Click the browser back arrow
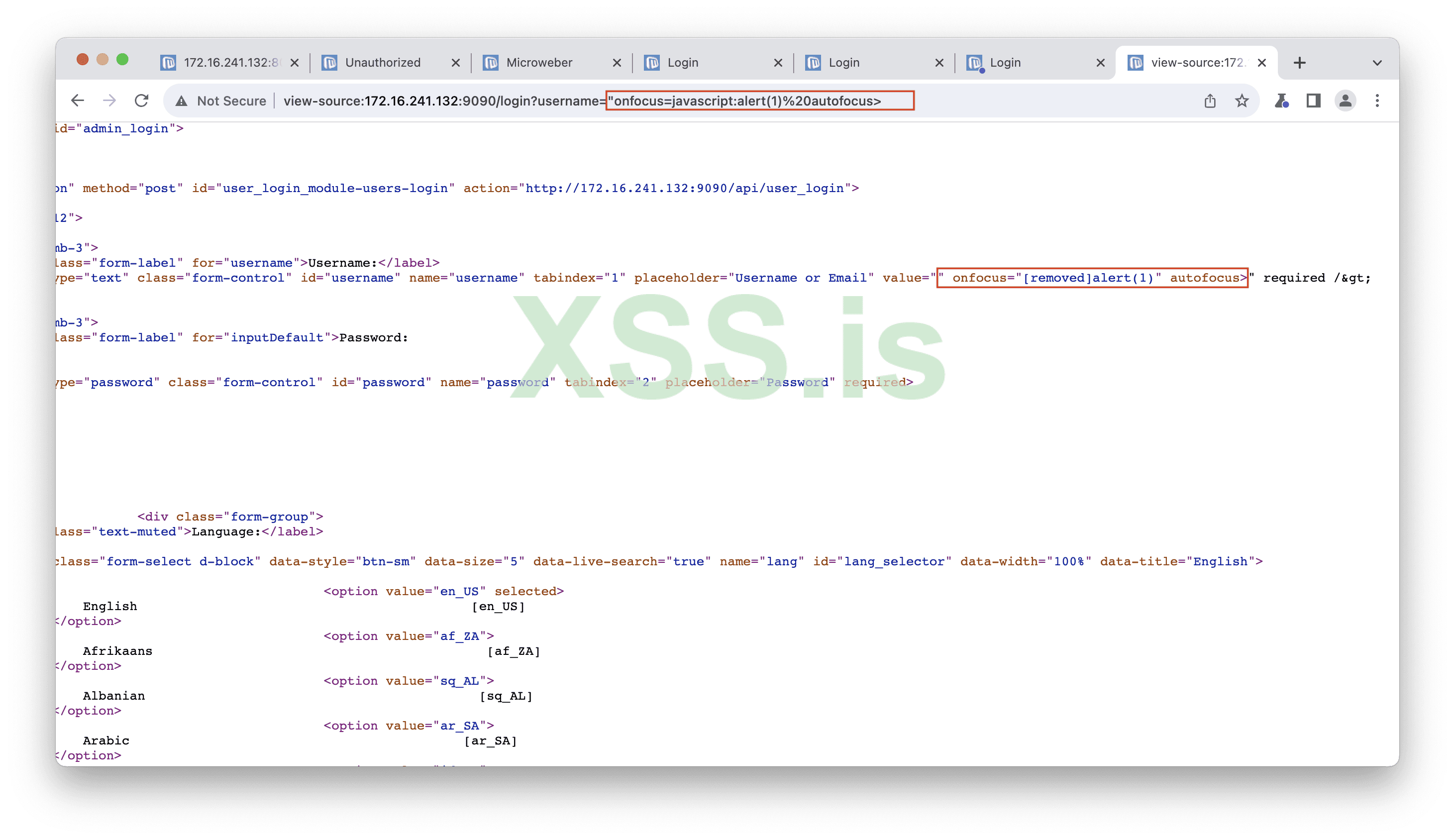This screenshot has width=1455, height=840. (x=77, y=101)
